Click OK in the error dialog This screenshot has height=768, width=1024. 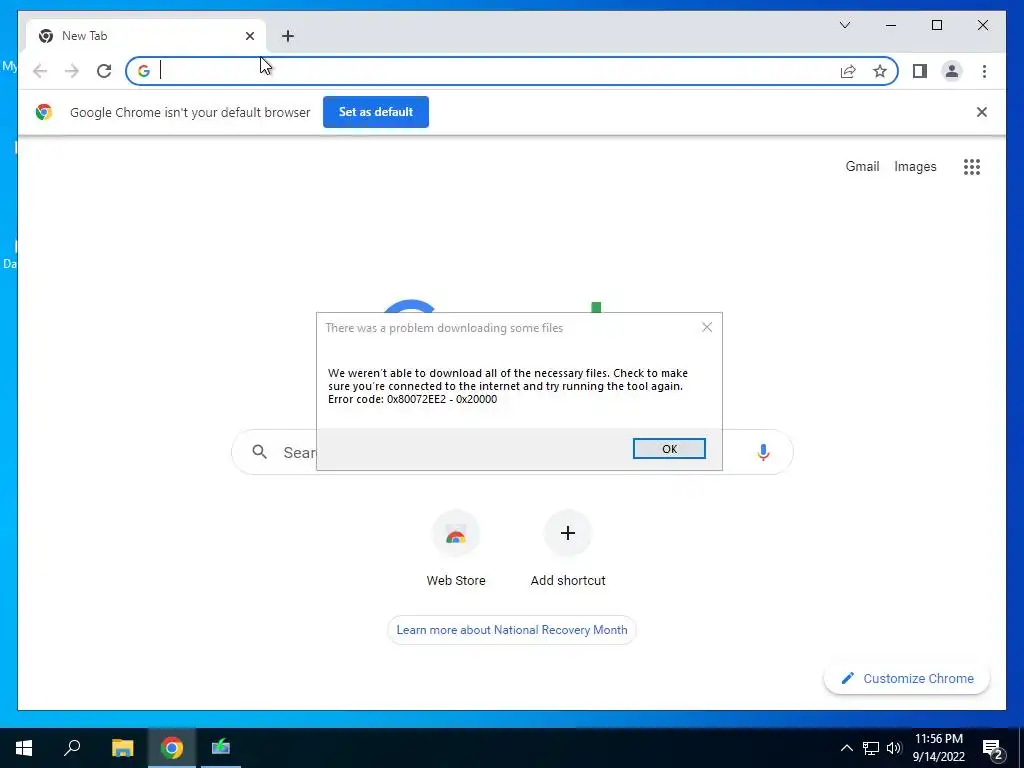coord(669,449)
